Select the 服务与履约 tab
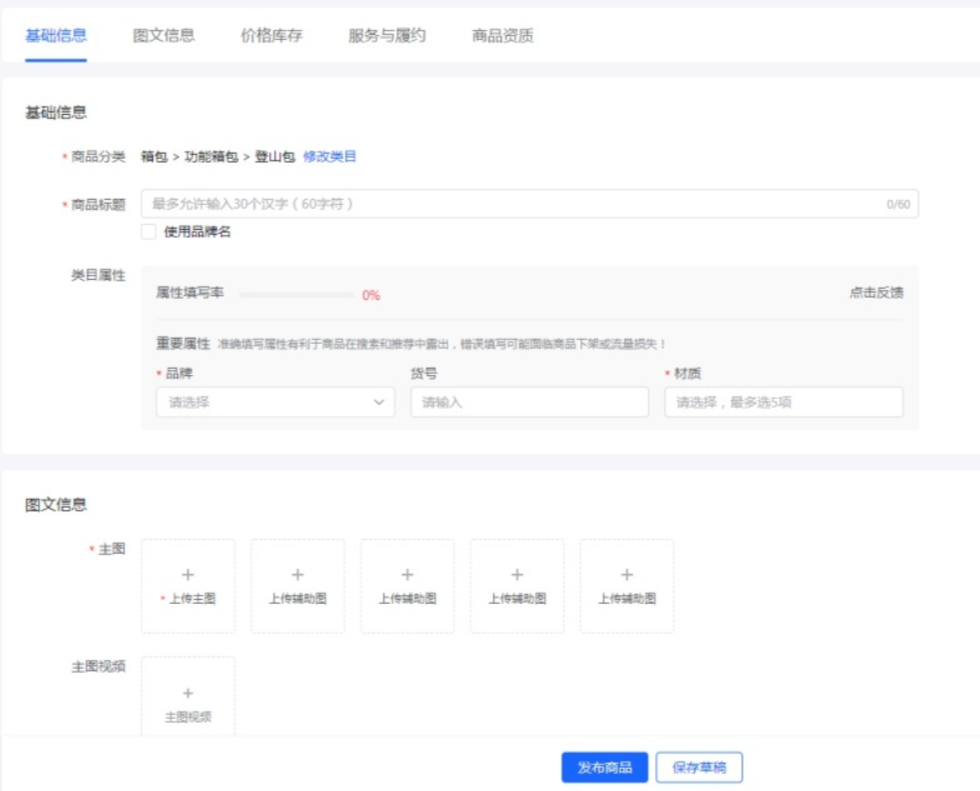 tap(387, 36)
